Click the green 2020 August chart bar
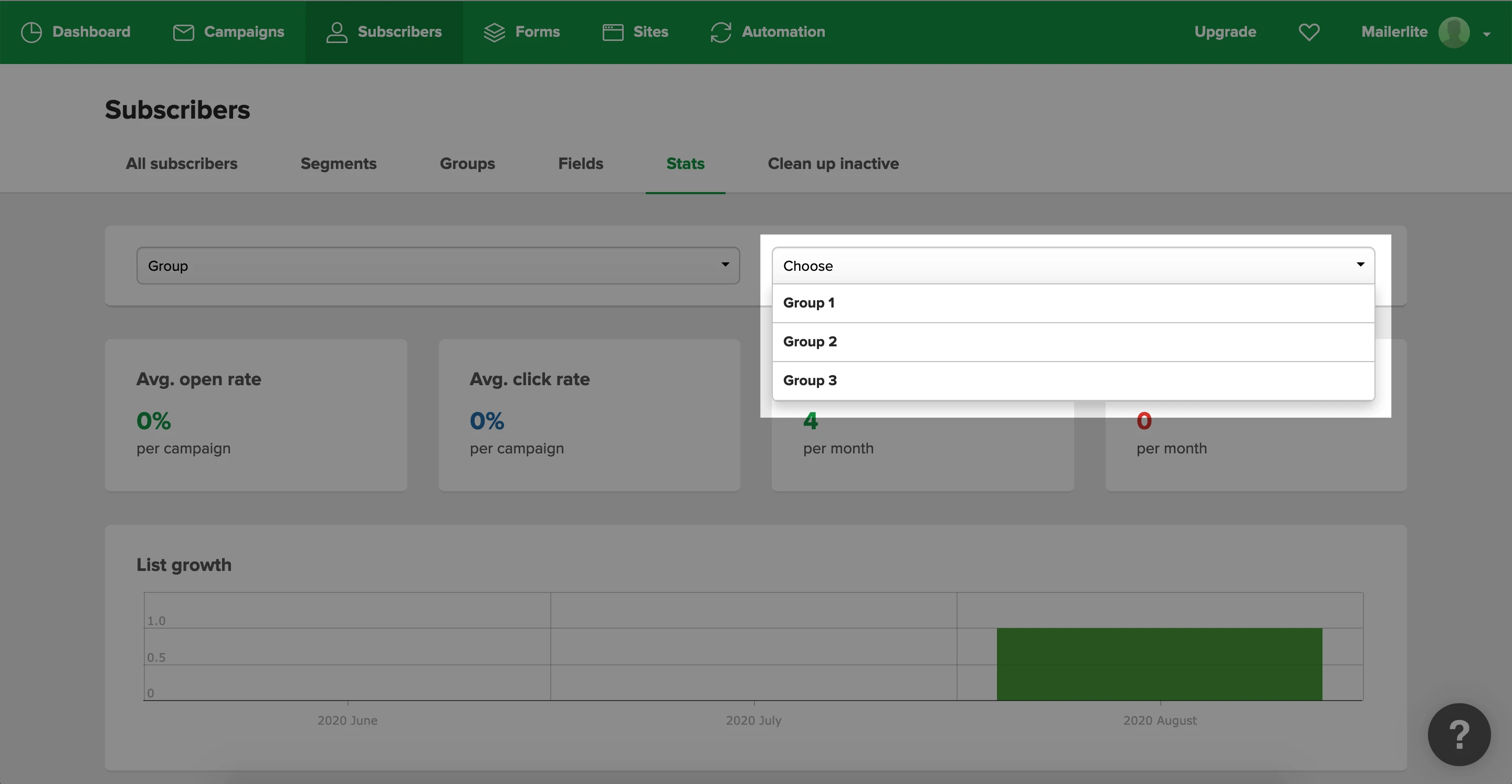This screenshot has width=1512, height=784. (1159, 664)
